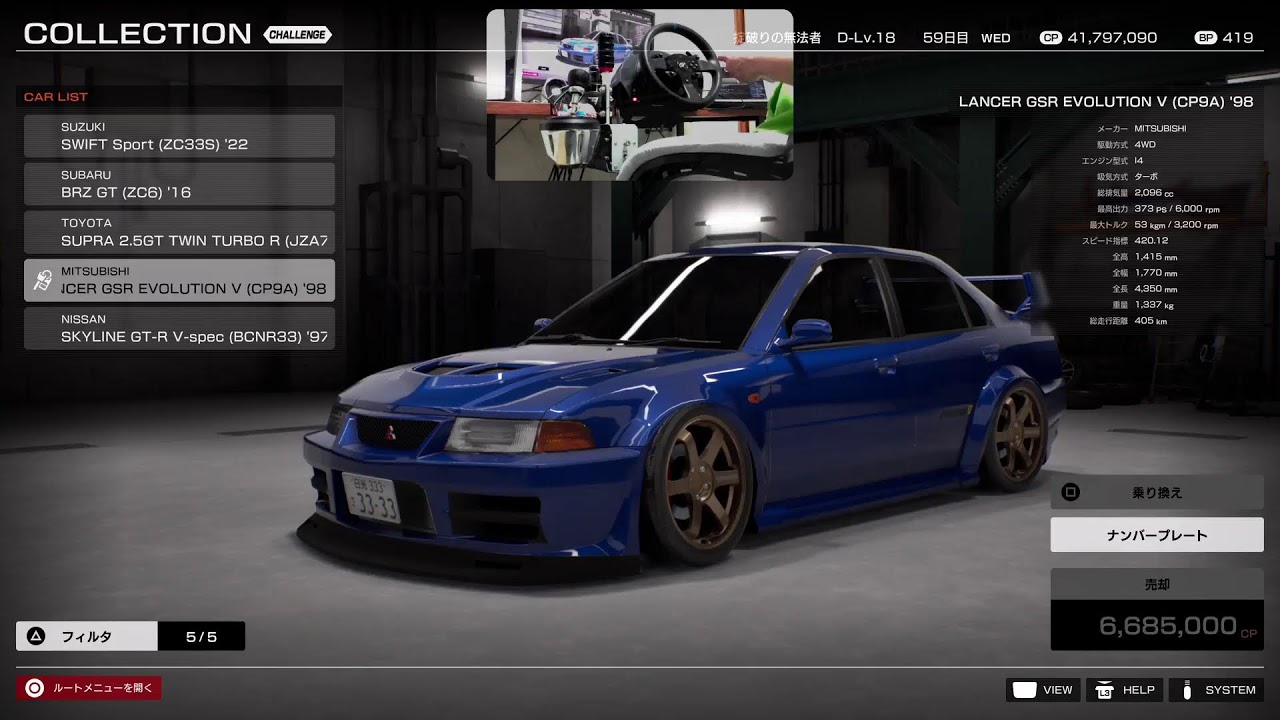
Task: Click the 2,096 cc displacement value
Action: (1154, 193)
